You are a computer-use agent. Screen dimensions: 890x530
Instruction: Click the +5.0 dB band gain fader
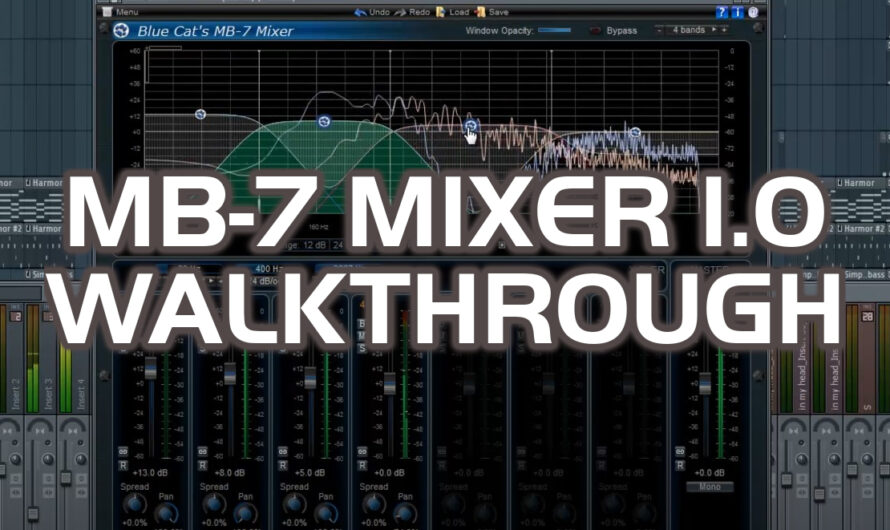click(x=310, y=377)
